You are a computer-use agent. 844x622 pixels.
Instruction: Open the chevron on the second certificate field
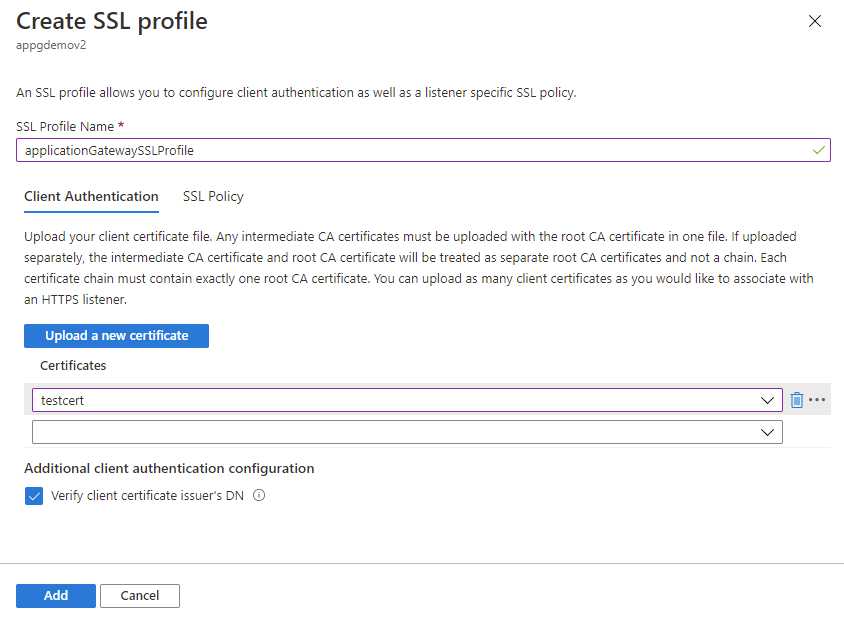768,431
